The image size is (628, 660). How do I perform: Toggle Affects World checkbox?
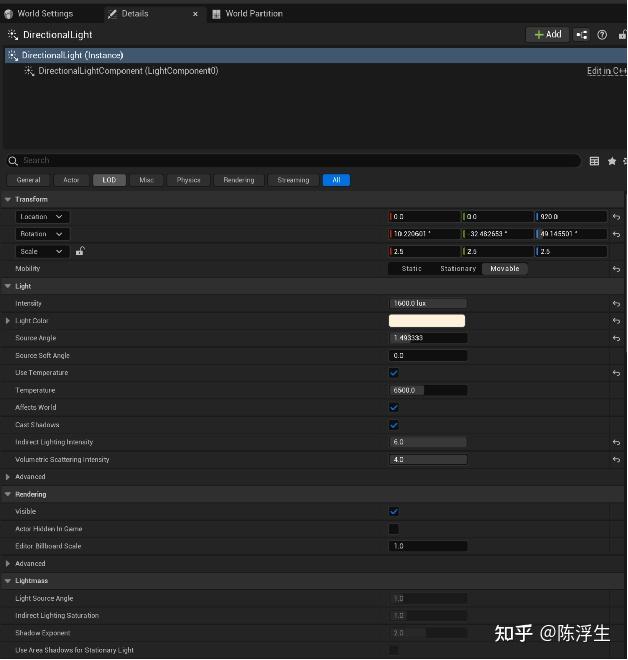pos(394,407)
